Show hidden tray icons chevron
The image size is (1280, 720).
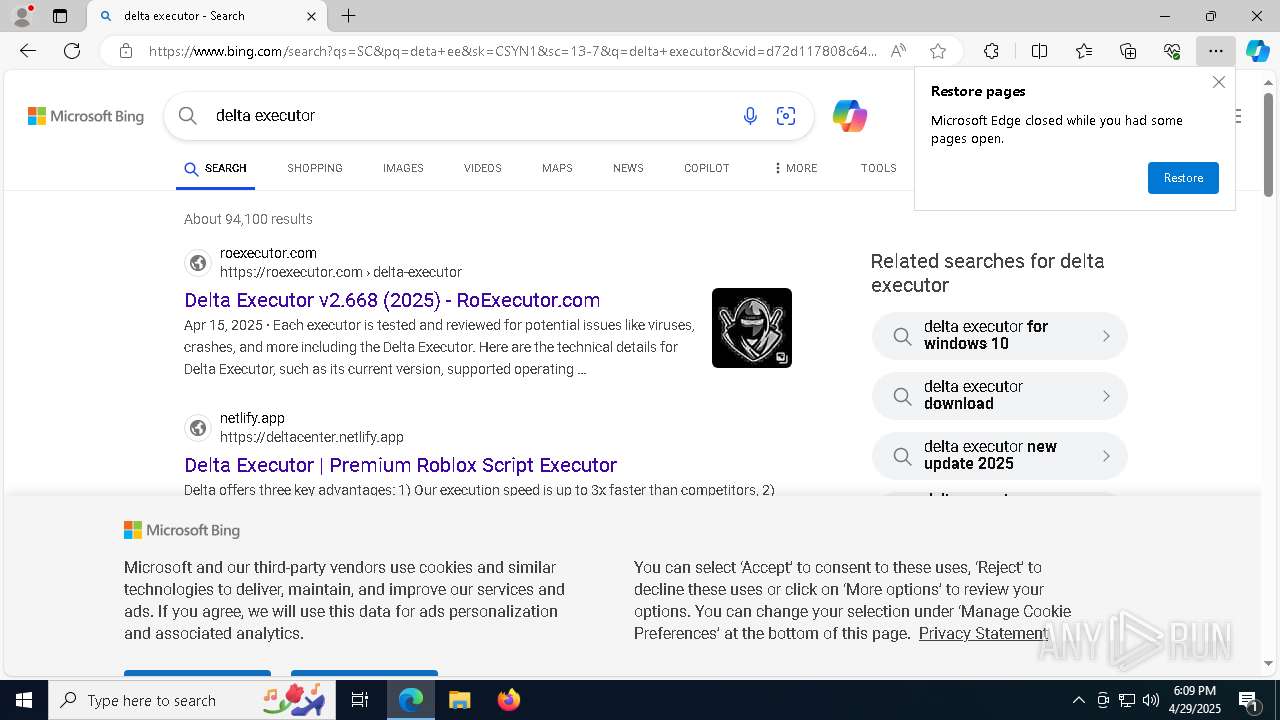(x=1078, y=700)
